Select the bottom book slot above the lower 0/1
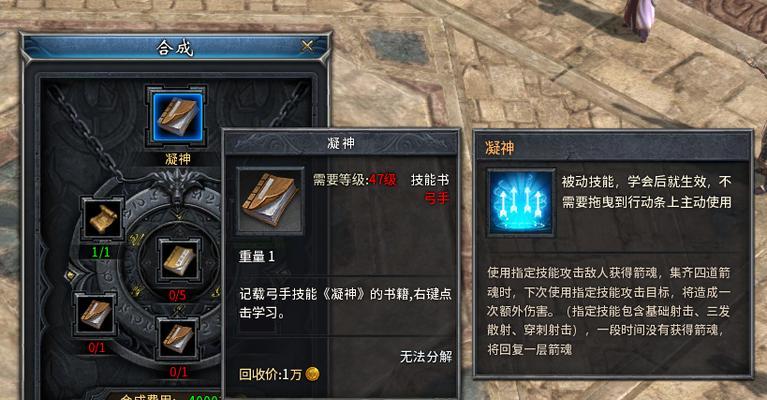Image resolution: width=767 pixels, height=400 pixels. (x=178, y=338)
